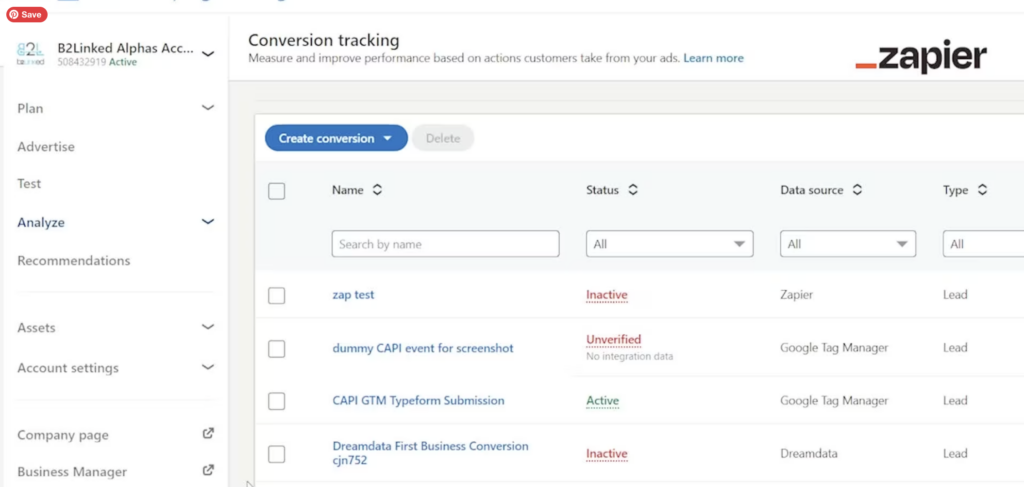Open the Learn more link
This screenshot has width=1024, height=487.
pyautogui.click(x=713, y=58)
